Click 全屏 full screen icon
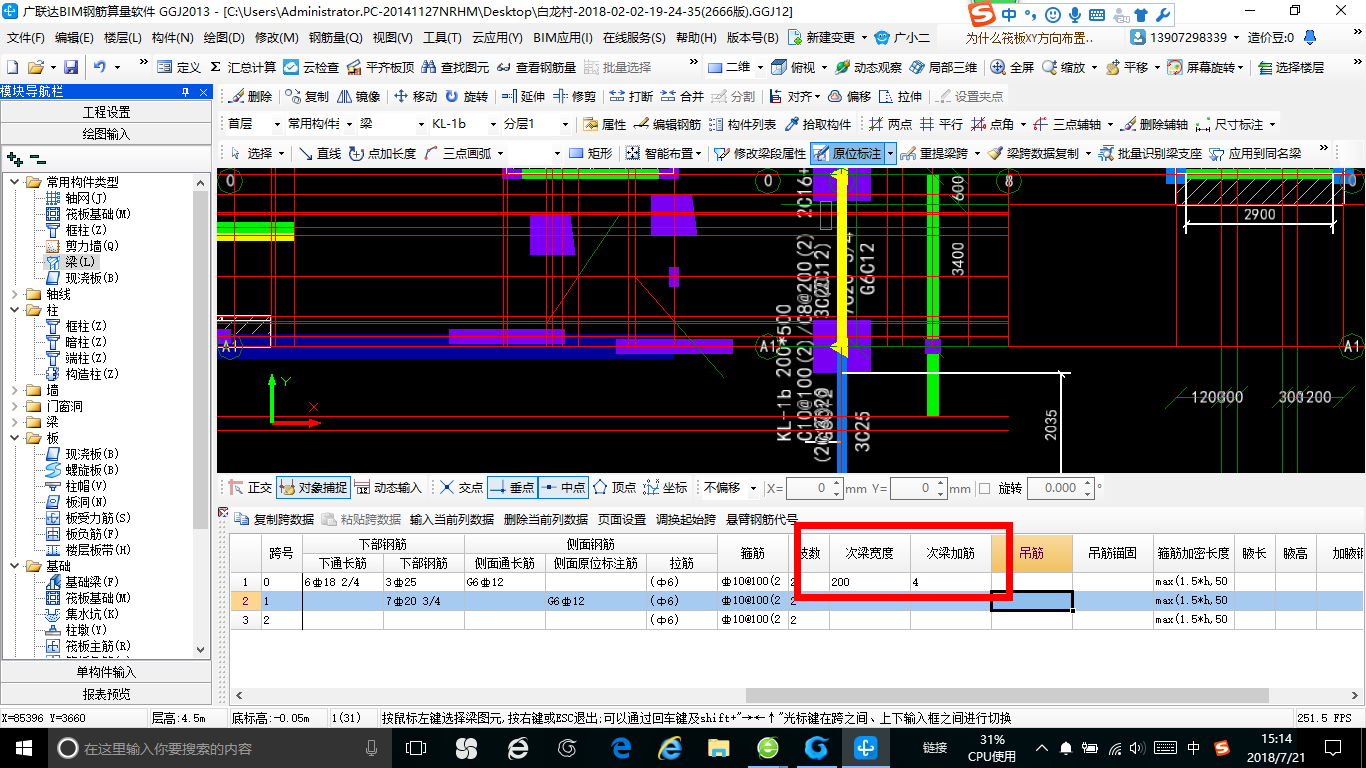The height and width of the screenshot is (768, 1366). click(1013, 67)
